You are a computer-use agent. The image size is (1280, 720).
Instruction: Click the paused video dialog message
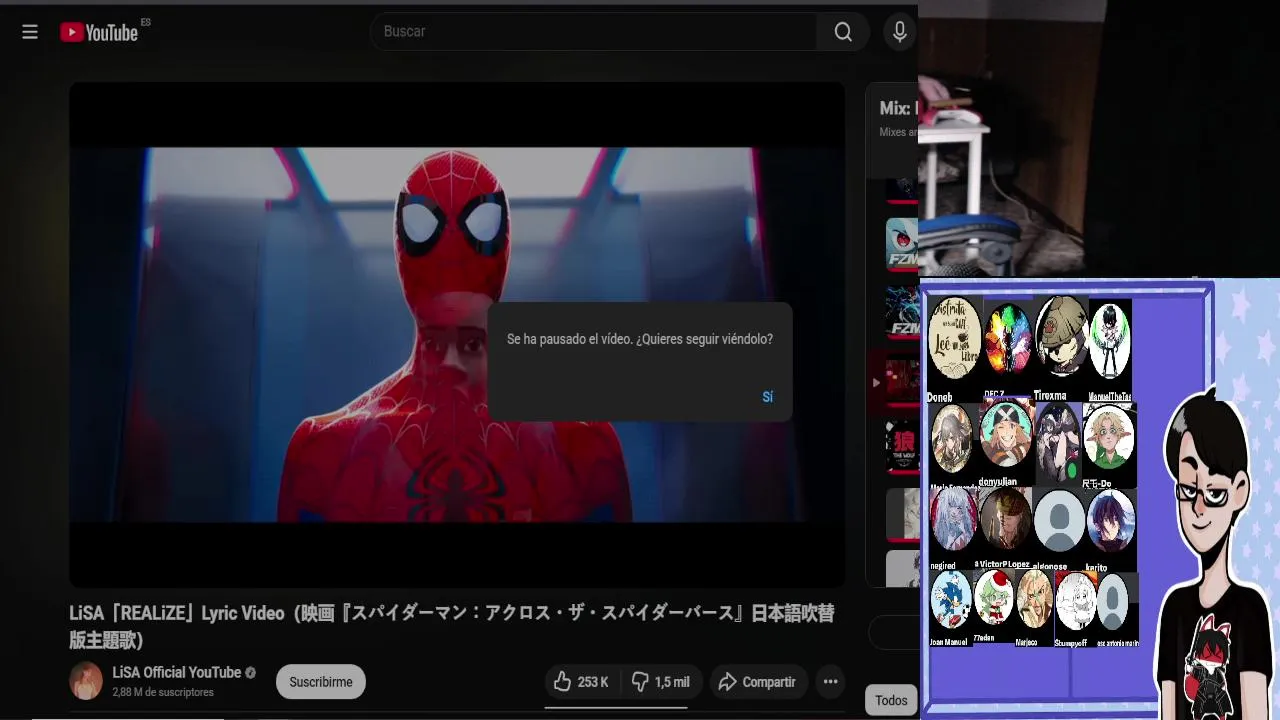pos(640,339)
